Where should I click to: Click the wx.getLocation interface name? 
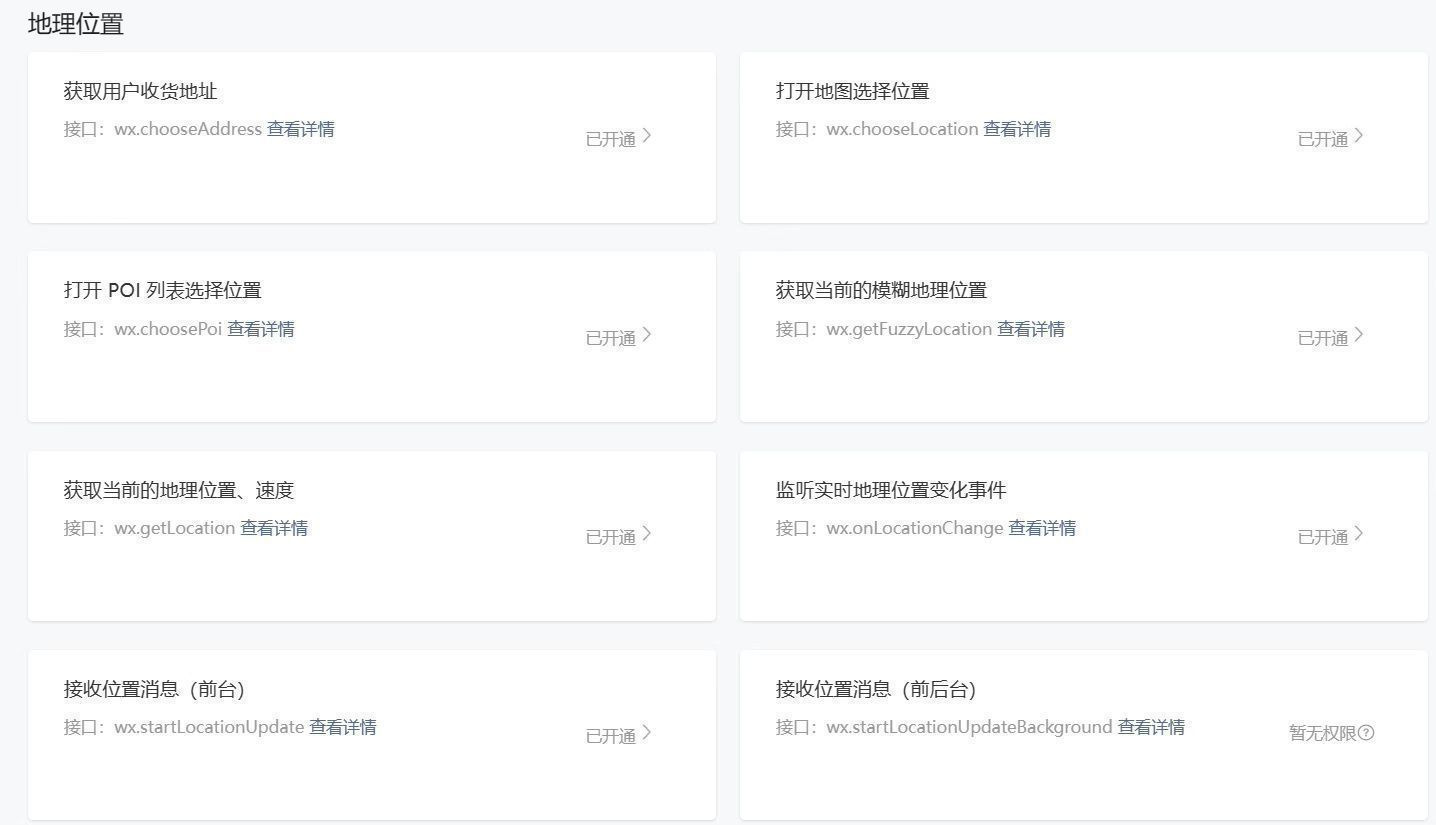[174, 528]
